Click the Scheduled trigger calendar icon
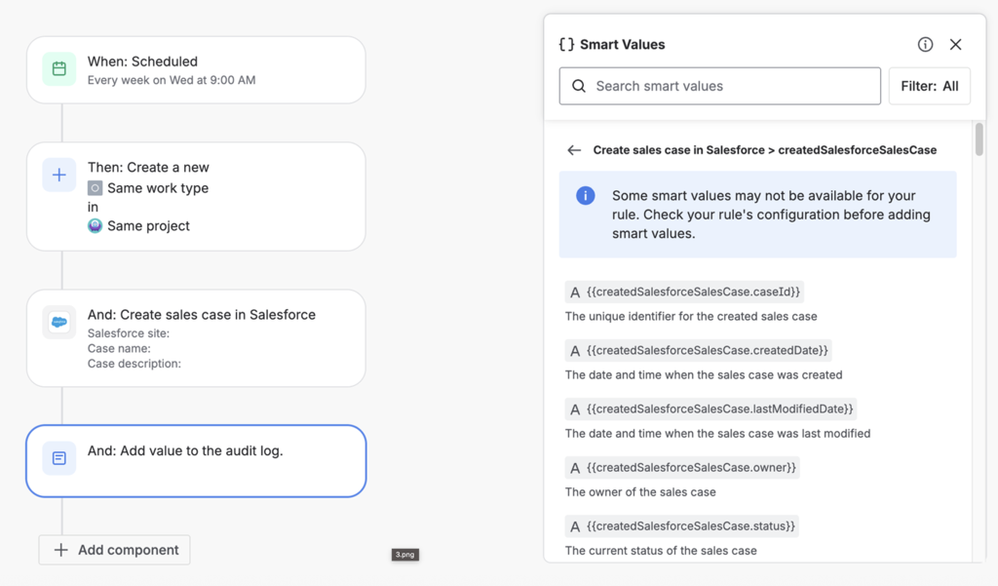998x586 pixels. point(59,69)
